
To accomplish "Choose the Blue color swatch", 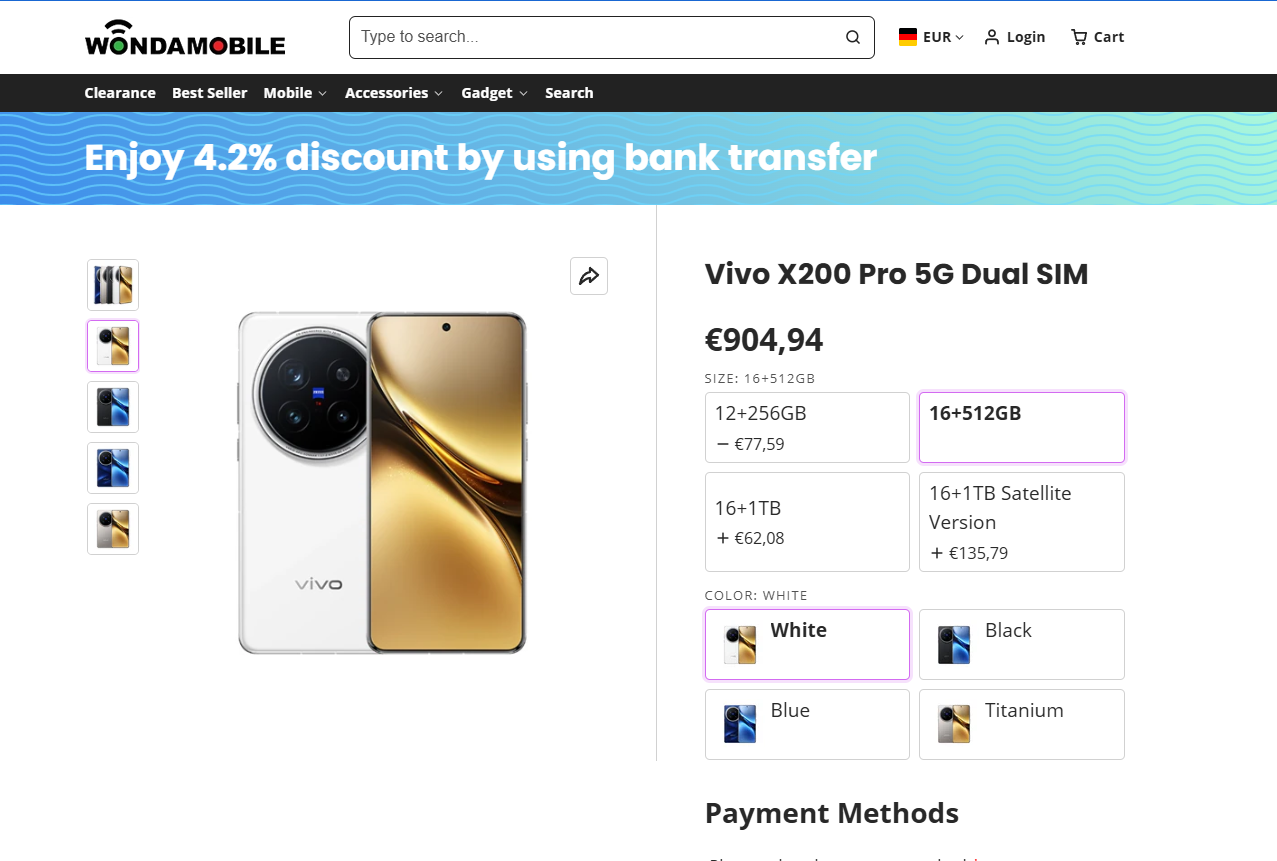I will tap(807, 724).
